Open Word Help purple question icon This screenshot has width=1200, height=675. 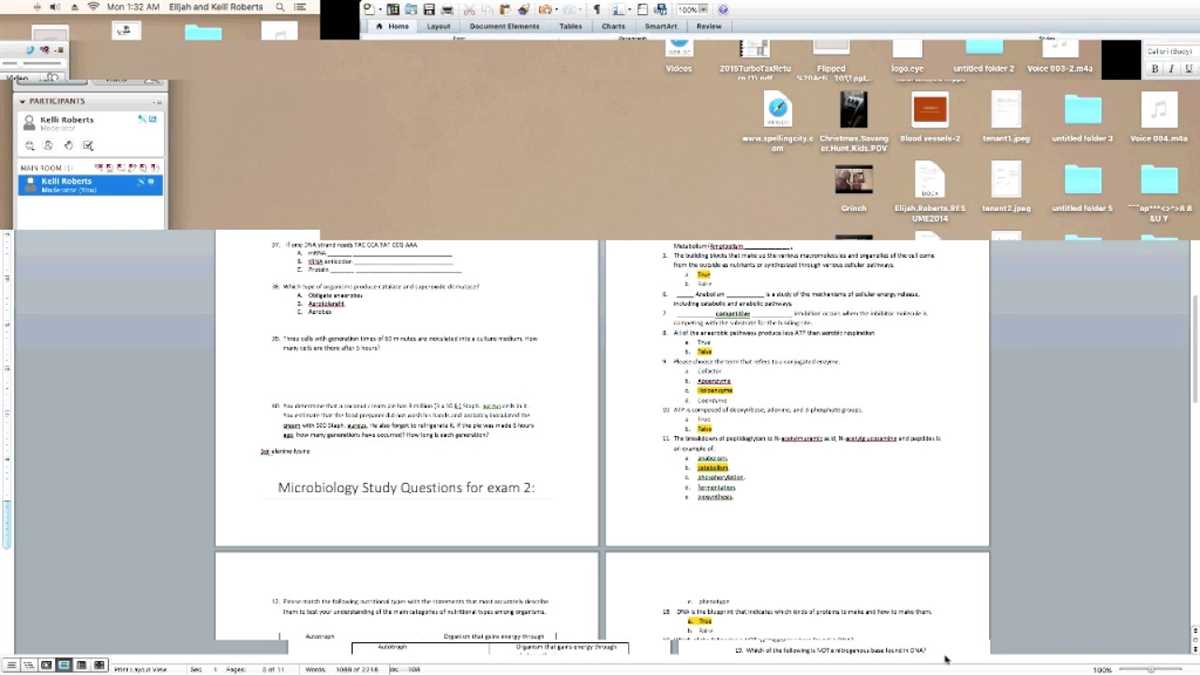point(723,10)
